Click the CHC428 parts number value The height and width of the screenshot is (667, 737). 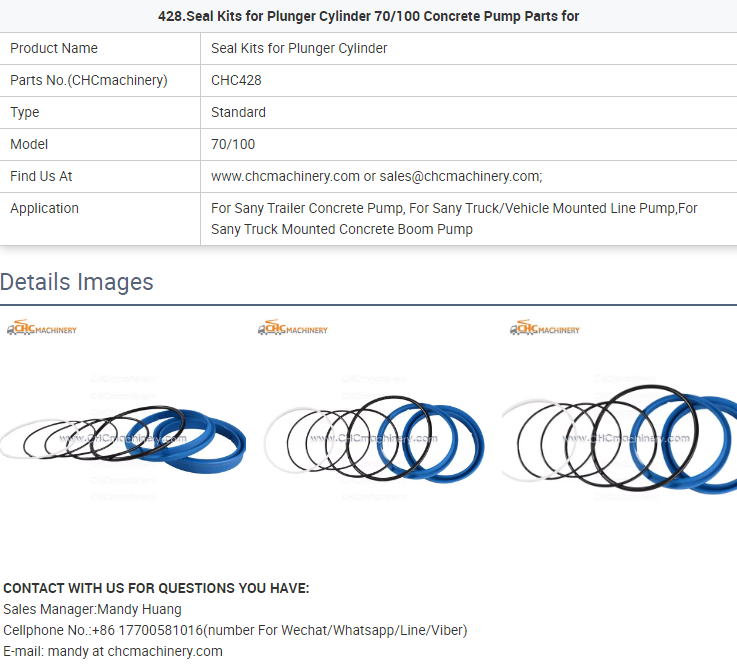click(236, 80)
